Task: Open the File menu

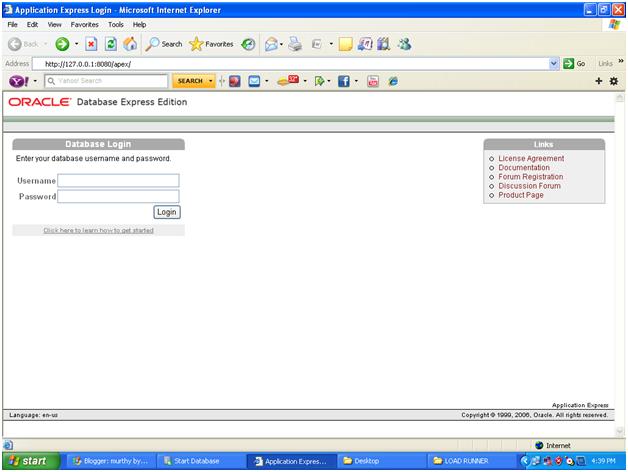Action: point(12,24)
